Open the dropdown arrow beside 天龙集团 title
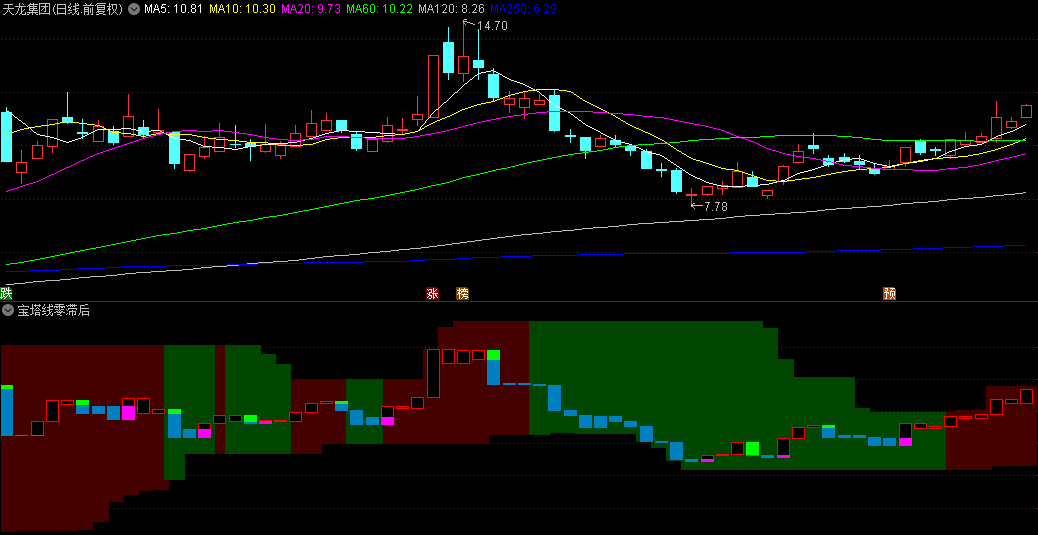The image size is (1038, 535). 133,9
